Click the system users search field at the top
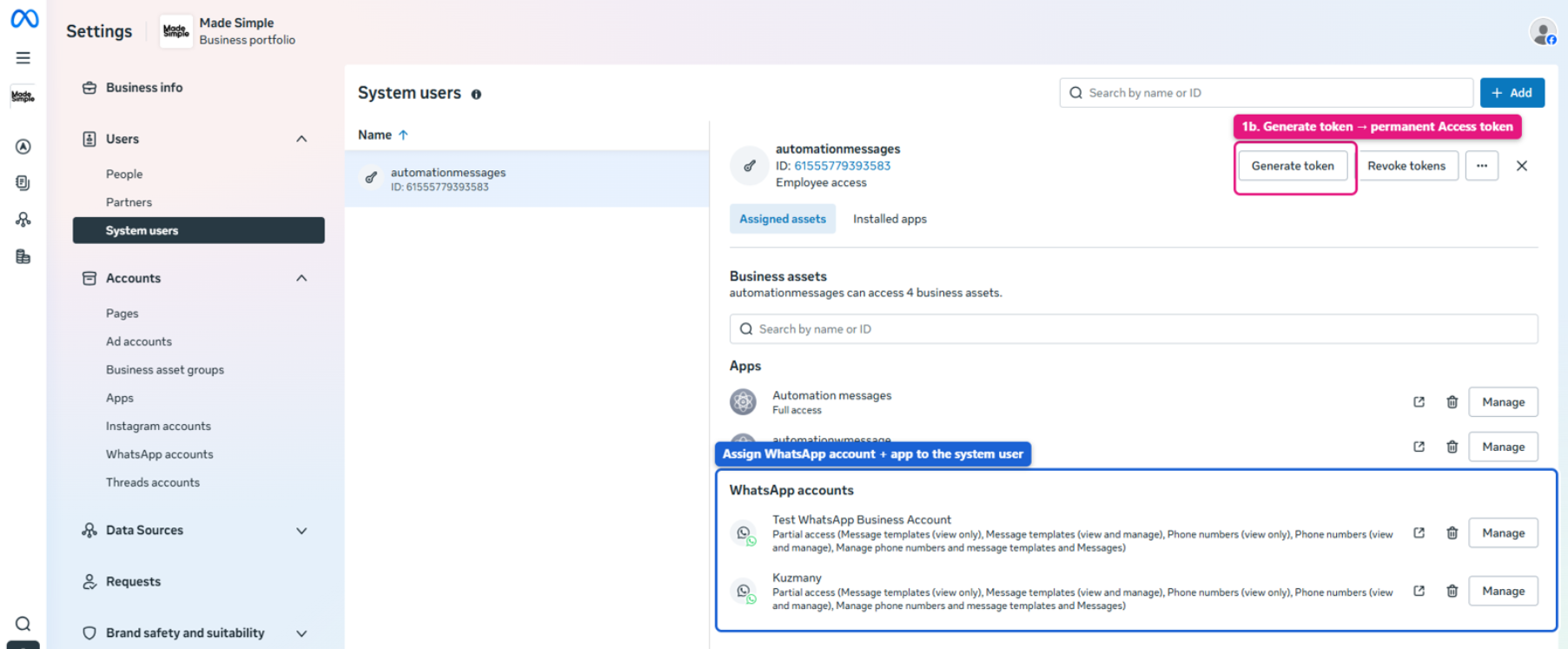Screen dimensions: 1568x649 coord(1266,93)
